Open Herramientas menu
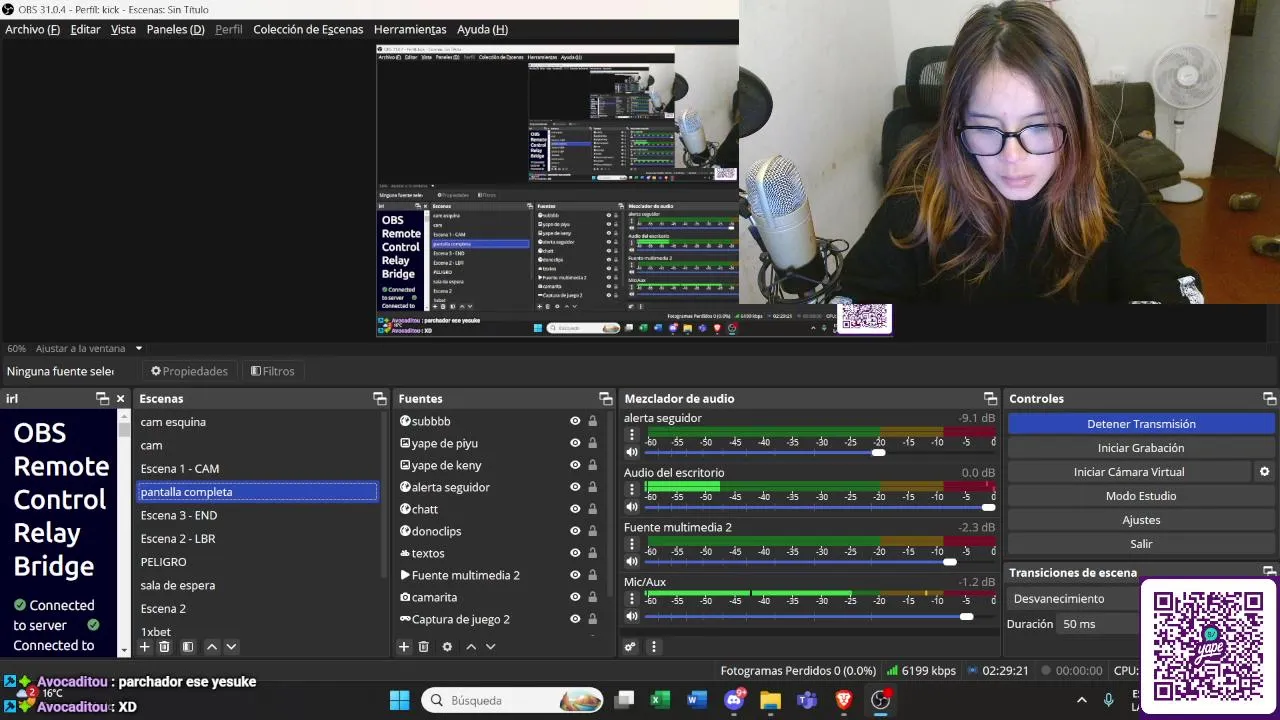 tap(410, 29)
